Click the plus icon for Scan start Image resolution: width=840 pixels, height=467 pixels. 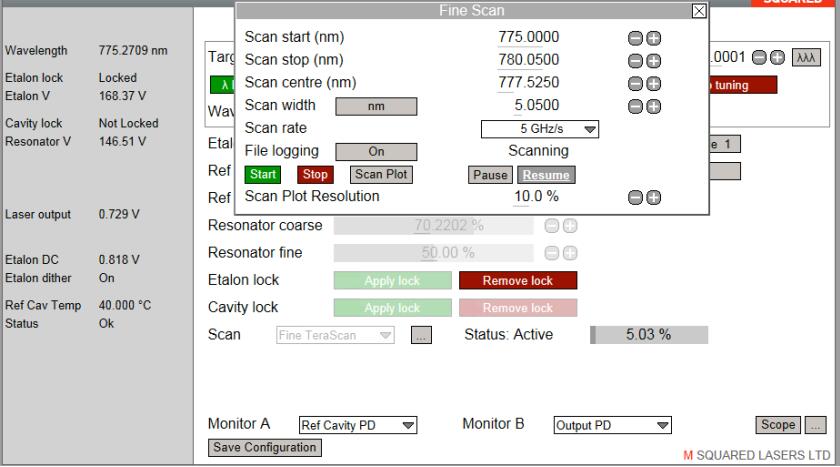point(654,38)
